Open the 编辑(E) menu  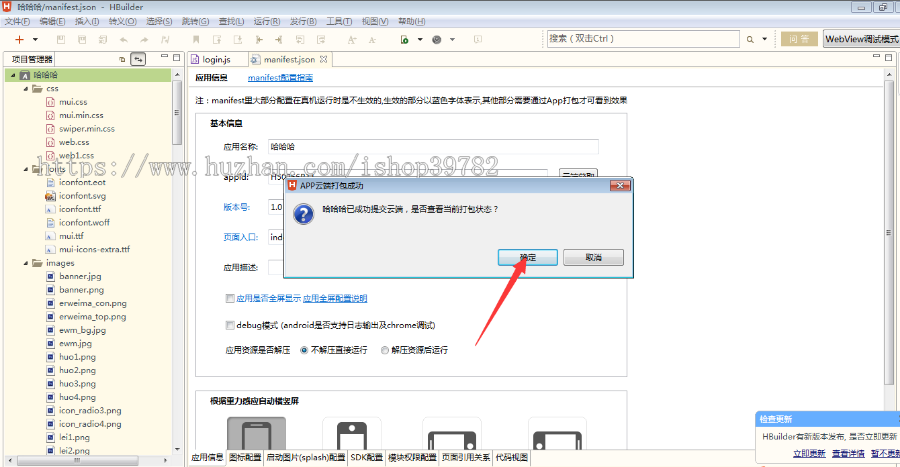pos(52,21)
